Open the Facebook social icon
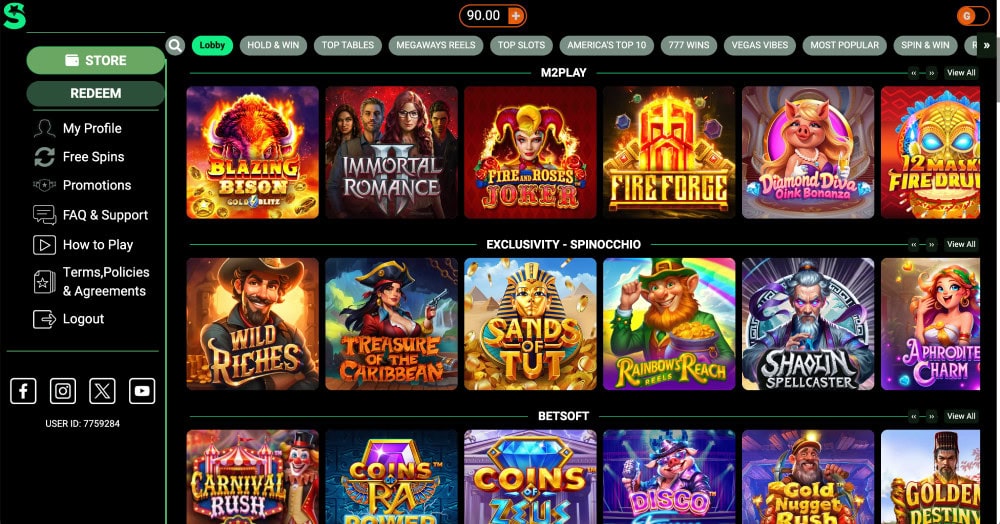The height and width of the screenshot is (524, 1000). (x=23, y=391)
